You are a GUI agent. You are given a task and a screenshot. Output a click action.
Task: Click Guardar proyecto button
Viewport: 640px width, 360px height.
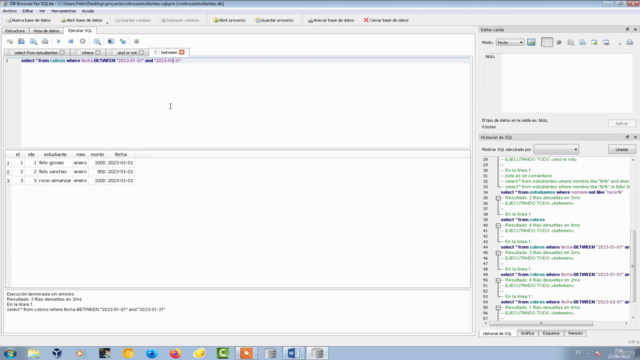click(274, 20)
